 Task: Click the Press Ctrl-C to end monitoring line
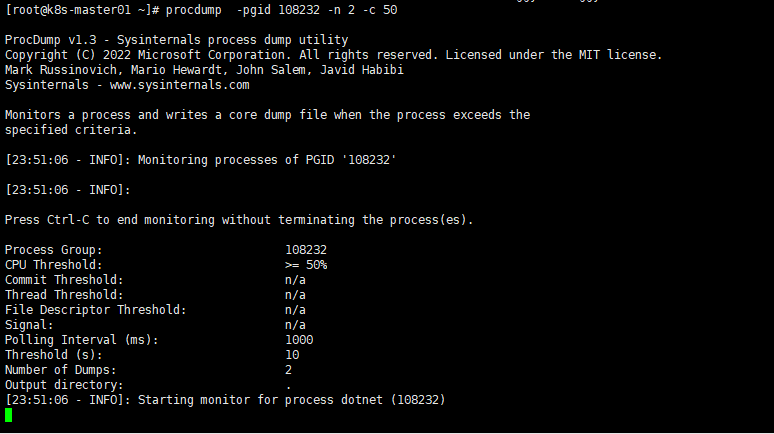coord(239,220)
